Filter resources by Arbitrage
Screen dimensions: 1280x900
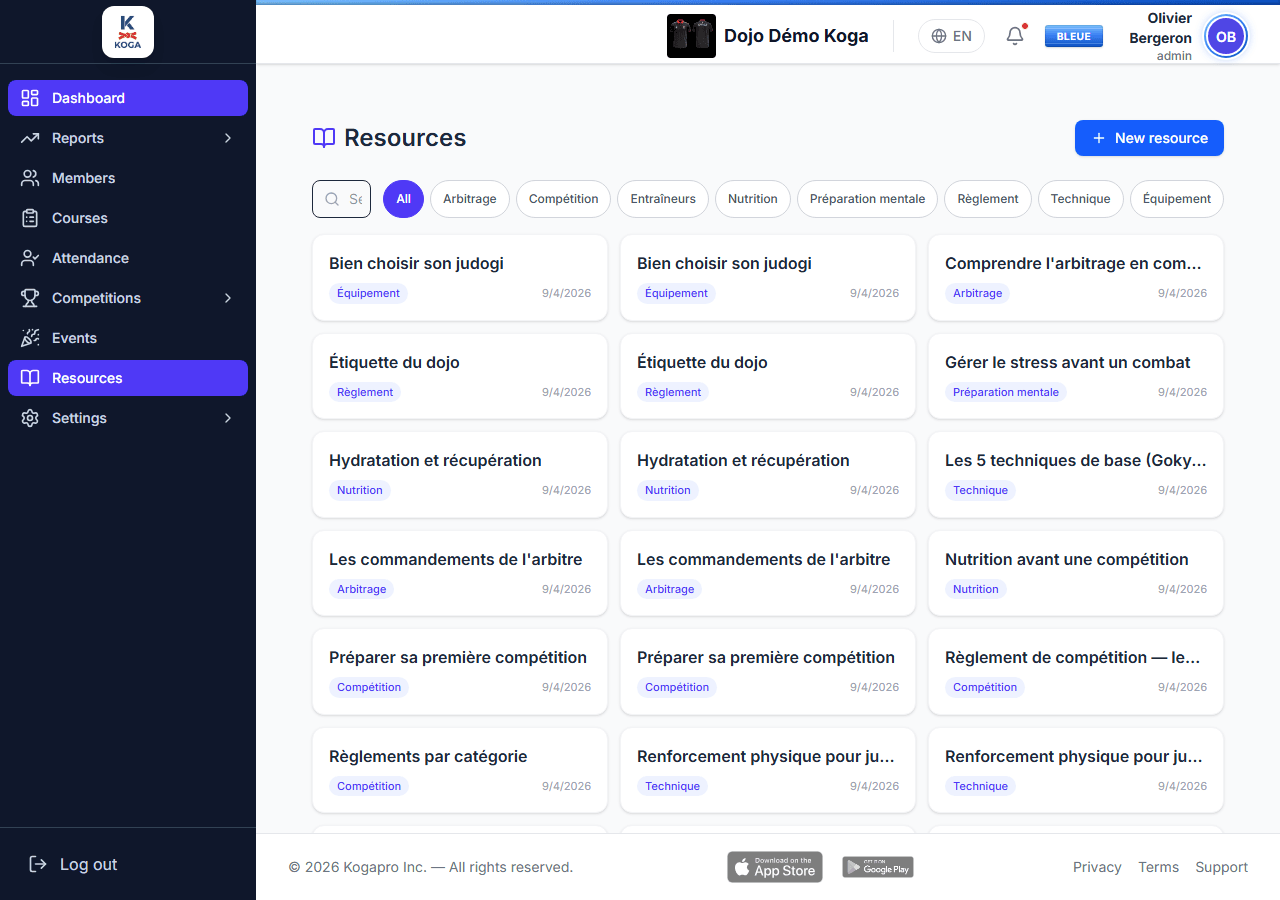pos(470,199)
